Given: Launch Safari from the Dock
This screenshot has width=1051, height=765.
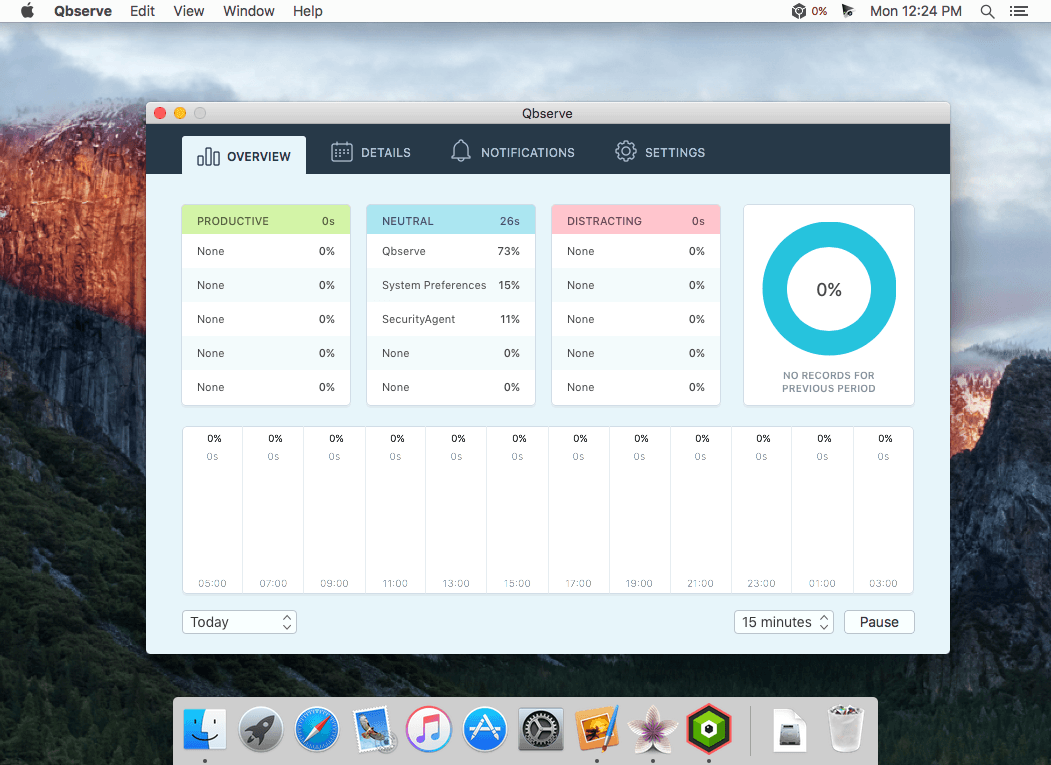Looking at the screenshot, I should coord(316,728).
